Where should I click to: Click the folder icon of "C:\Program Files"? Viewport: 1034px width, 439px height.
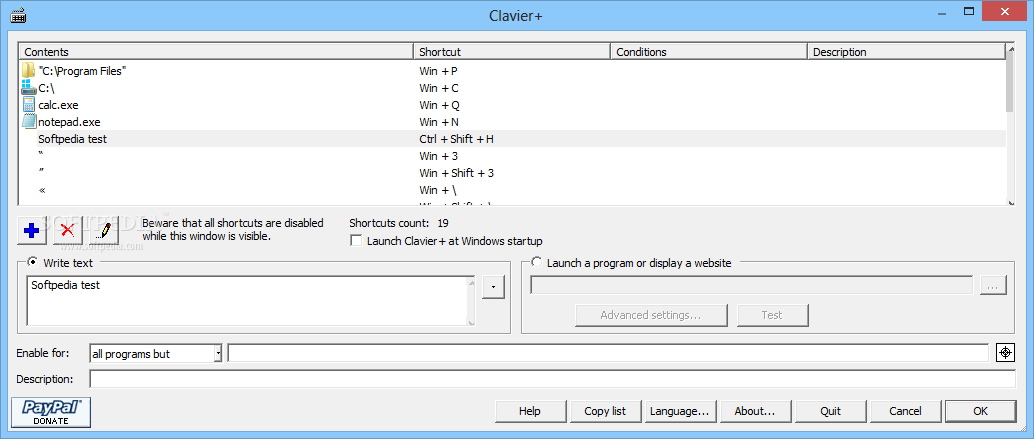[x=28, y=71]
